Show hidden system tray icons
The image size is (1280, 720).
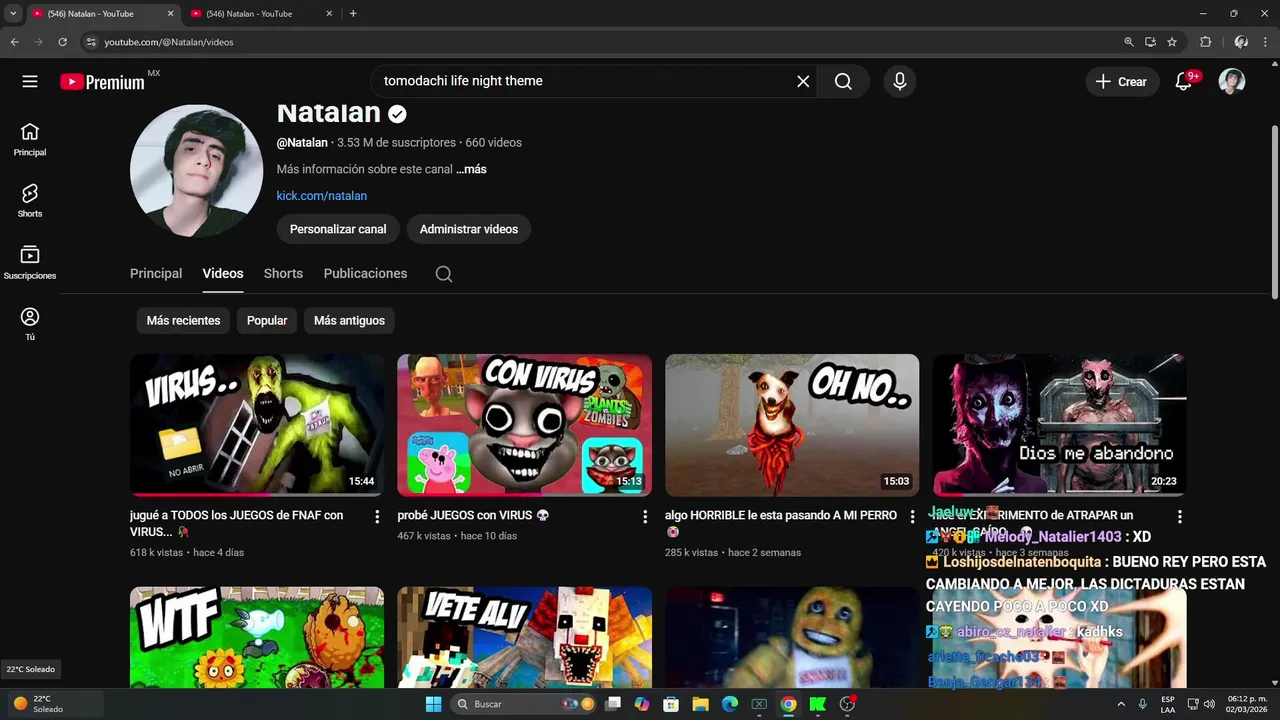point(1120,704)
